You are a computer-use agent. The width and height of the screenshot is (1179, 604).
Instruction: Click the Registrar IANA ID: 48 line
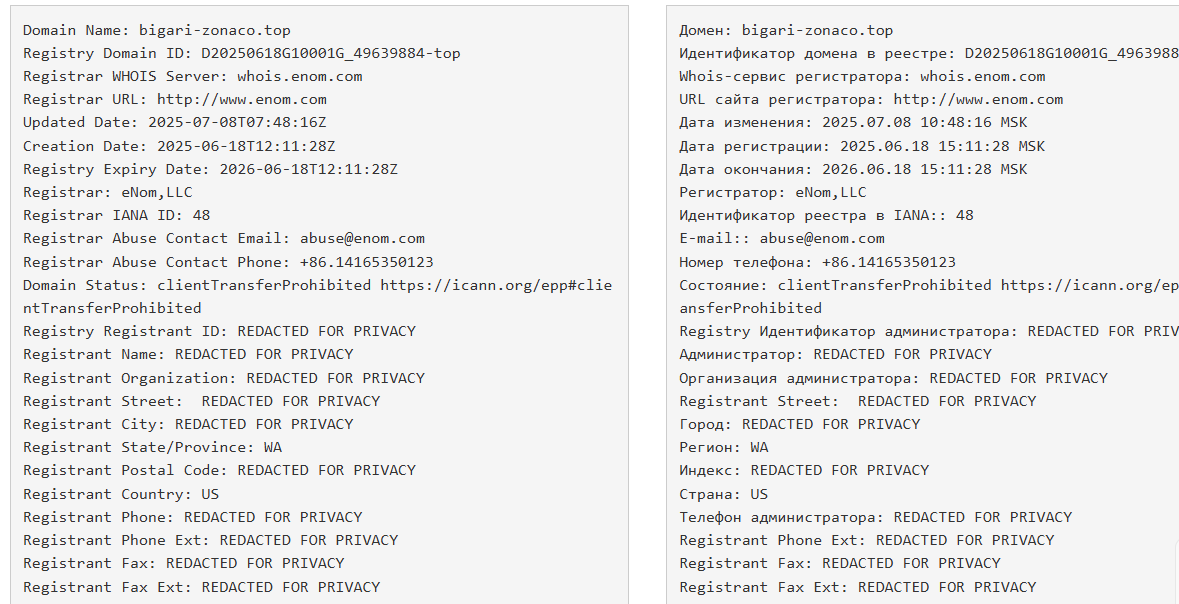117,215
